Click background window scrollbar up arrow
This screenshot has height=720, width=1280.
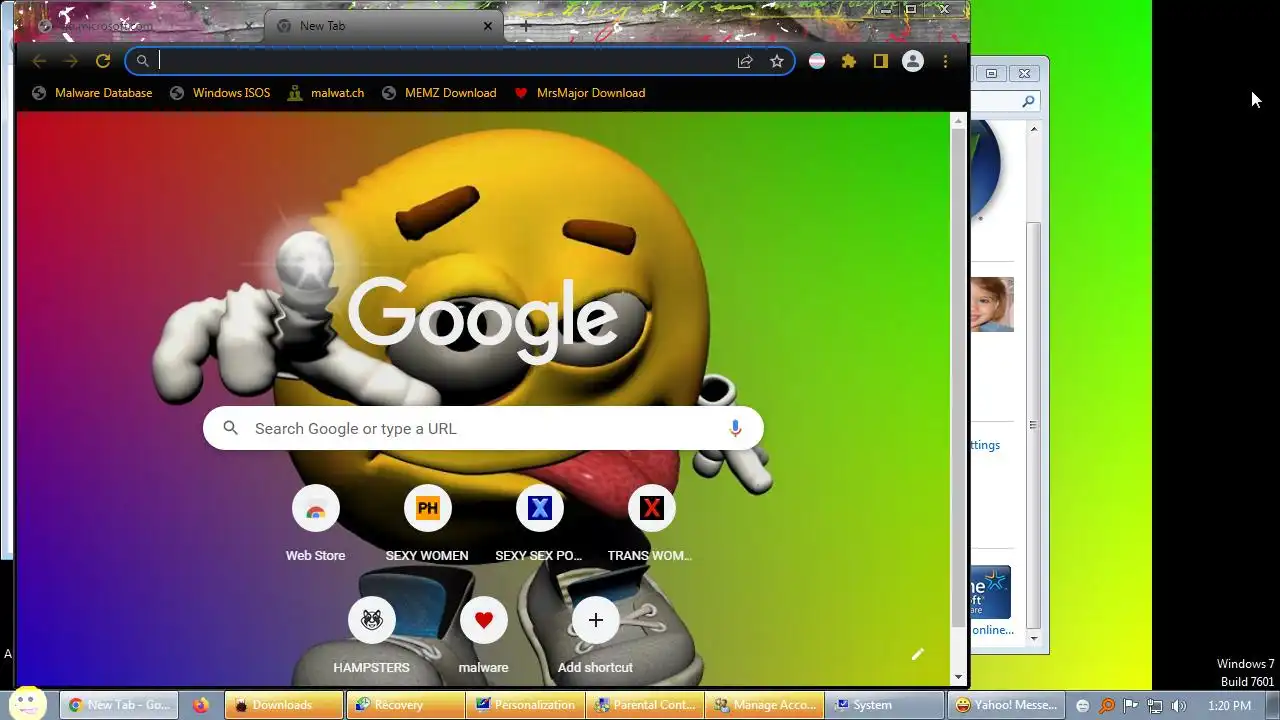pyautogui.click(x=1034, y=129)
